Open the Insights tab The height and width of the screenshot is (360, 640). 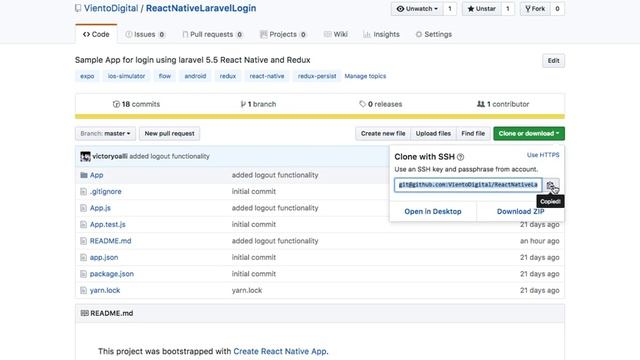click(x=381, y=34)
